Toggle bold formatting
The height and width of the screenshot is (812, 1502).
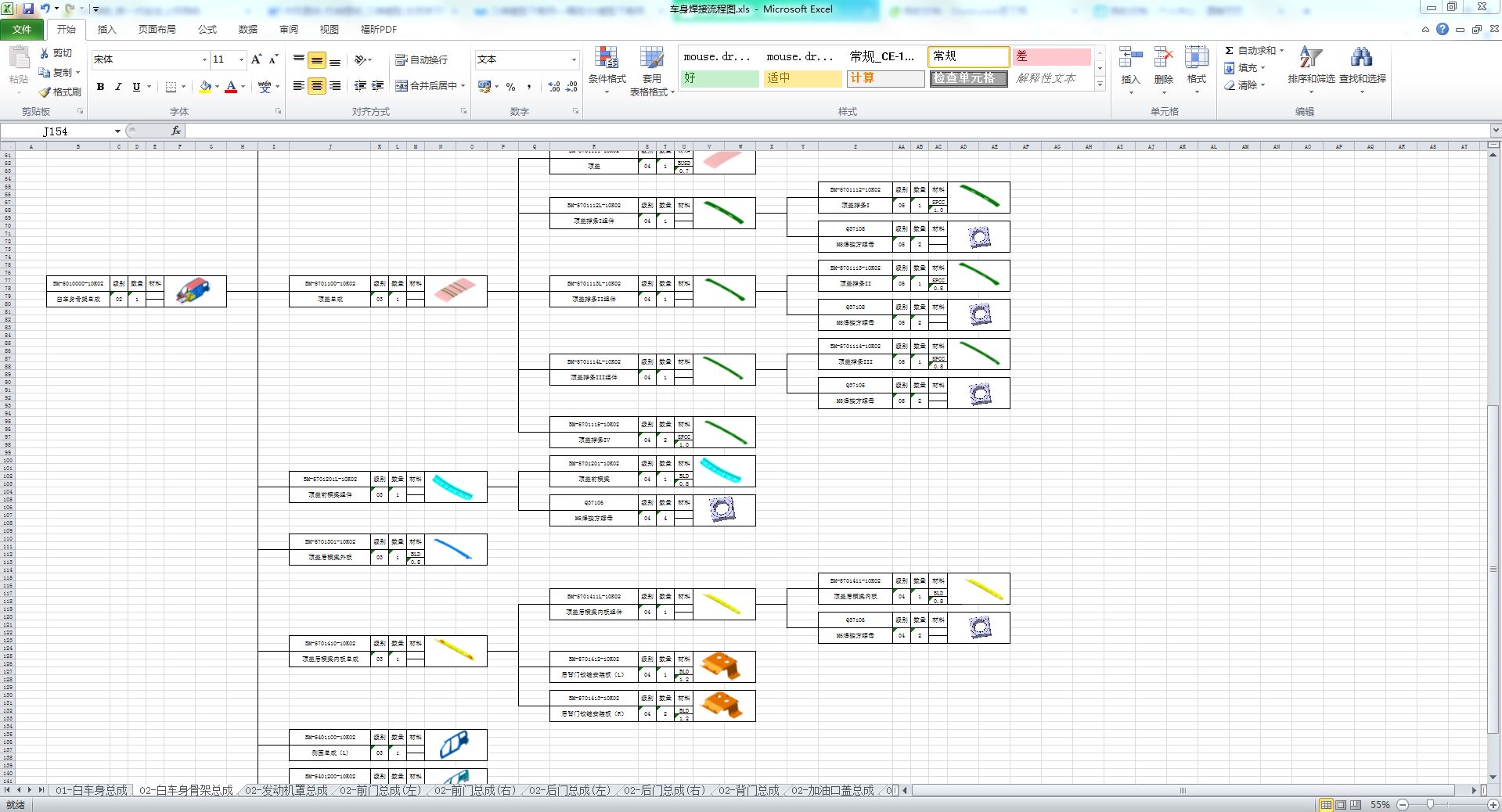pos(100,87)
